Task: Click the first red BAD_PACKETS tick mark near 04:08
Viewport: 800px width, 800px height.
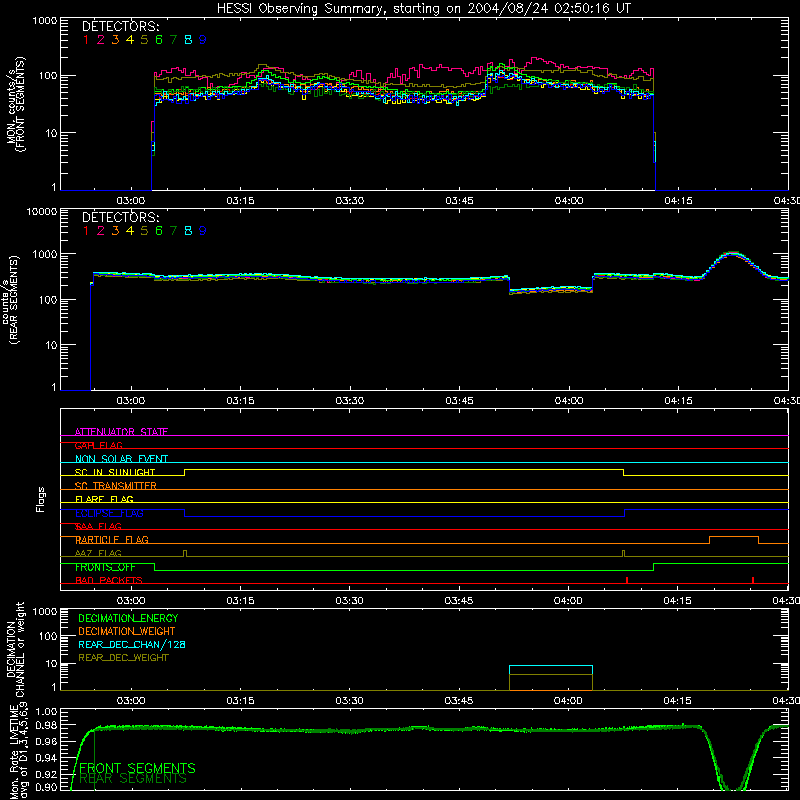Action: (x=627, y=580)
